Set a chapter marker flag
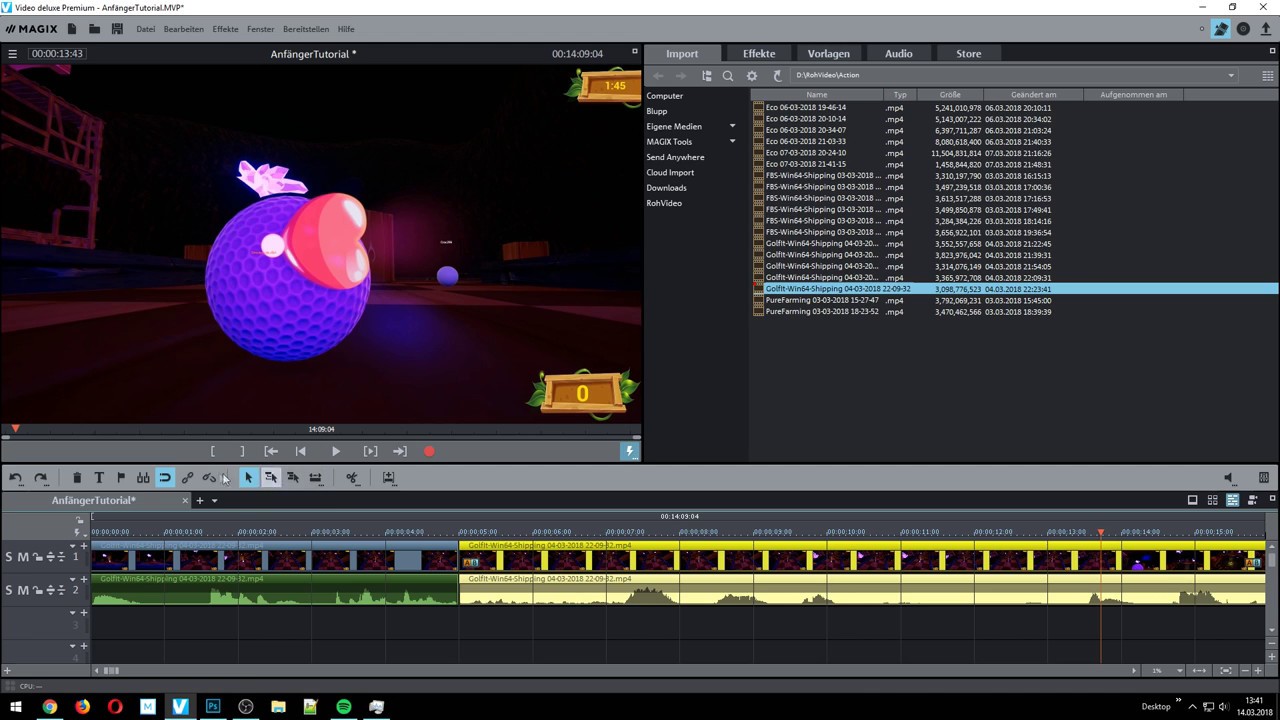The width and height of the screenshot is (1280, 720). (121, 478)
